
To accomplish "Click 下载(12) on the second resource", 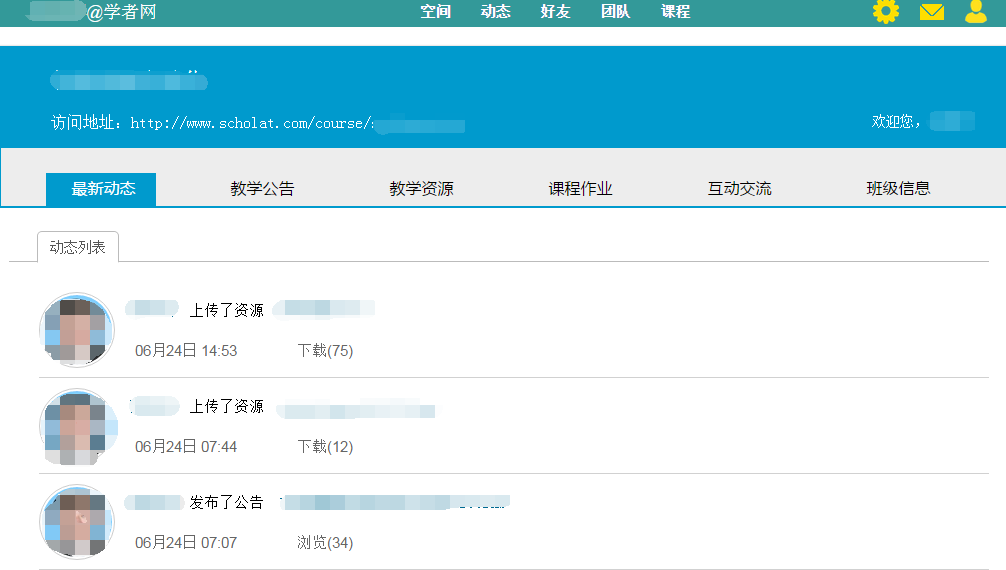I will (x=325, y=447).
